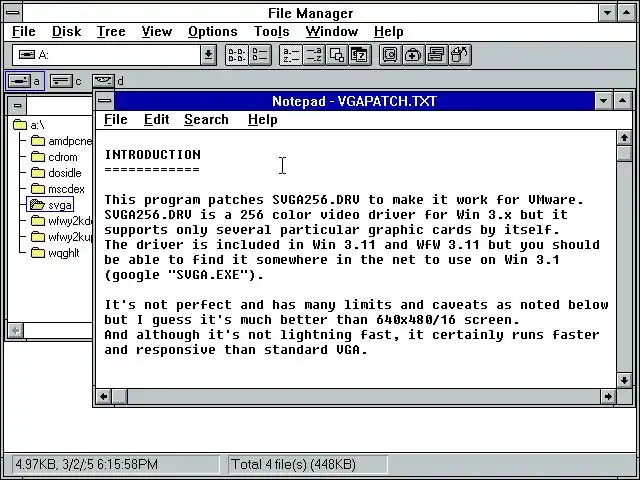
Task: Click status bar text 'Total 4 file(s) (448KB)'
Action: 293,464
